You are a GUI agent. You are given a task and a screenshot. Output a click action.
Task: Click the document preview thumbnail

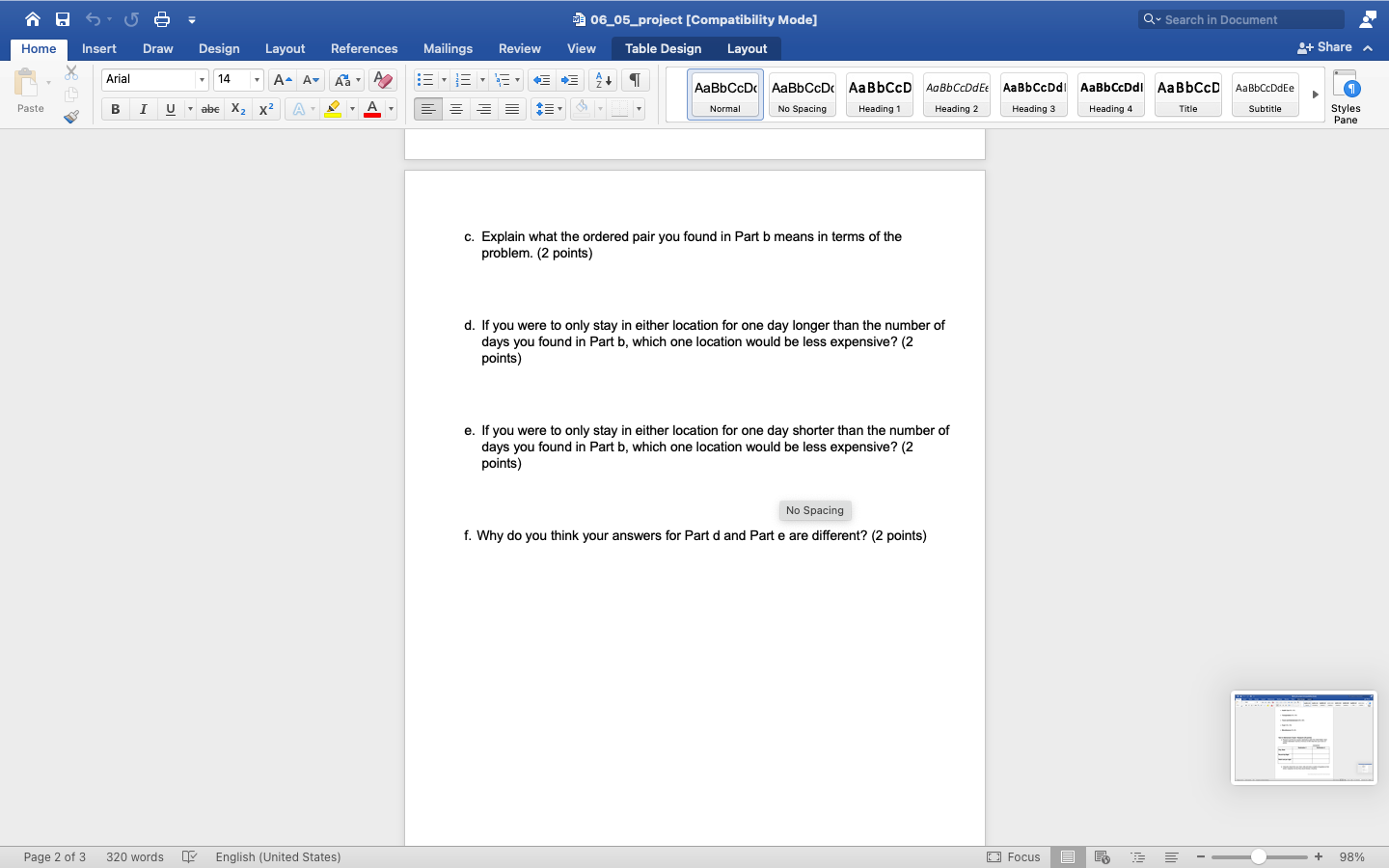pyautogui.click(x=1304, y=738)
